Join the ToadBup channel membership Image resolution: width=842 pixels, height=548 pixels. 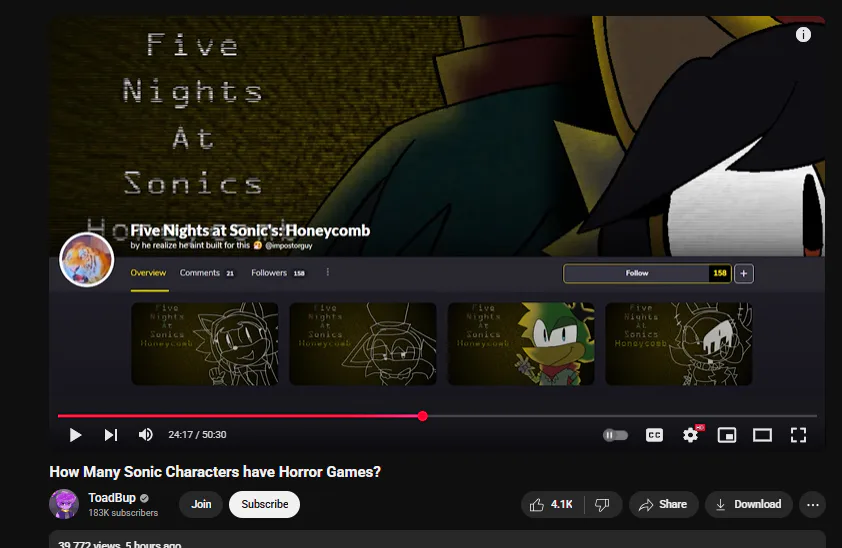201,505
